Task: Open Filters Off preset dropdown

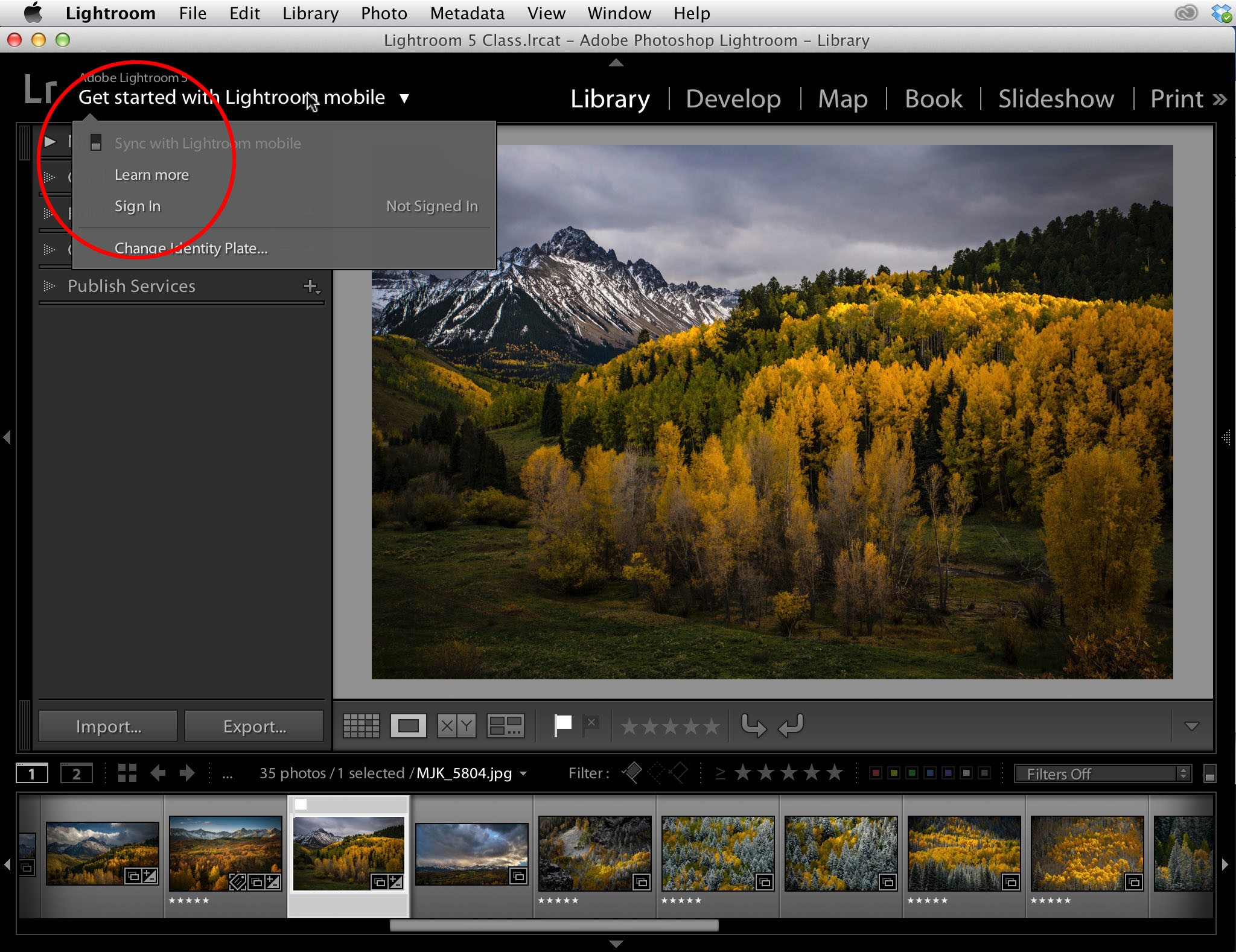Action: click(1103, 774)
